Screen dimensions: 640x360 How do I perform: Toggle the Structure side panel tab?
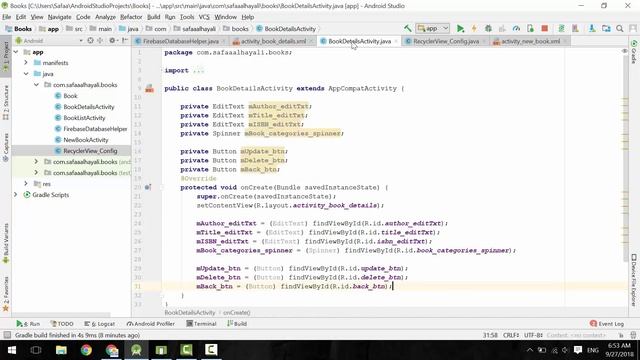point(6,102)
